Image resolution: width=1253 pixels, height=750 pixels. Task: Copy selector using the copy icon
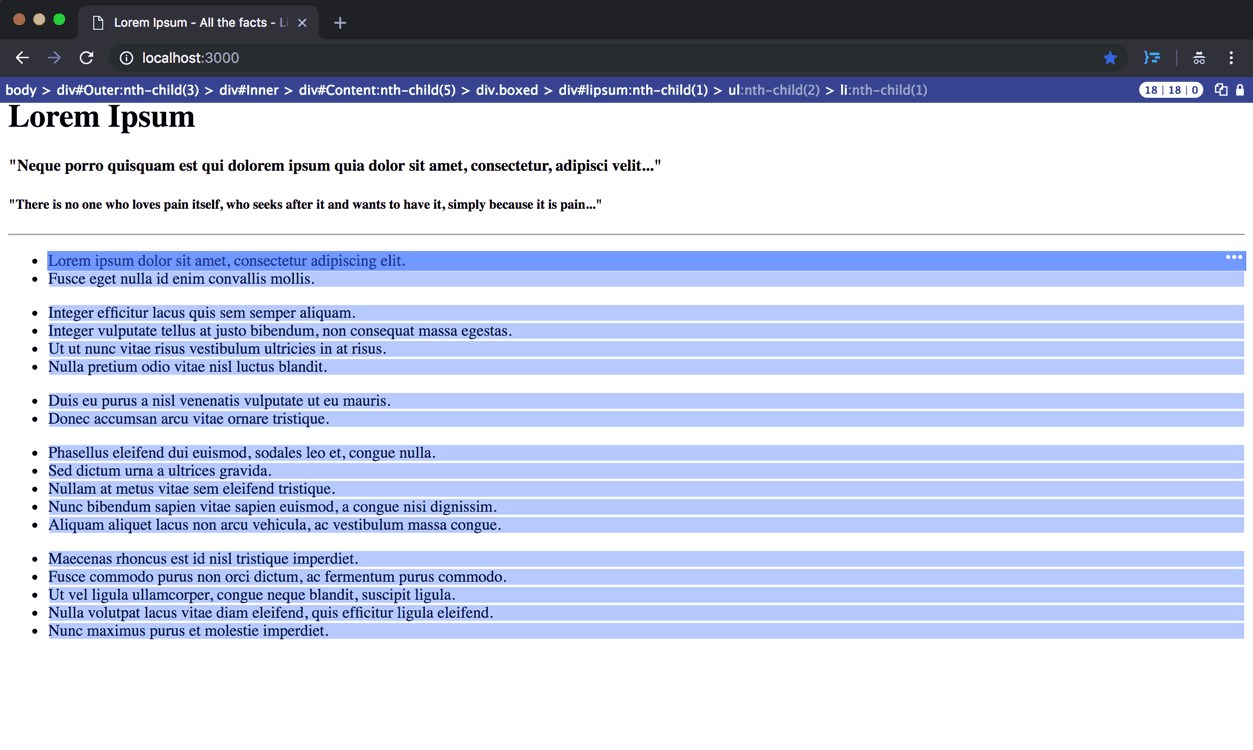(x=1221, y=90)
